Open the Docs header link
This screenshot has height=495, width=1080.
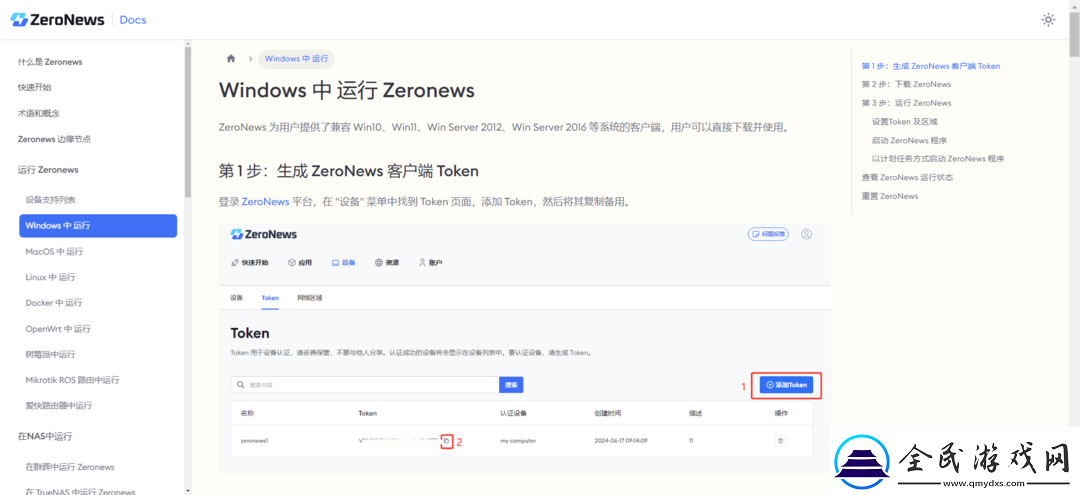click(x=133, y=19)
